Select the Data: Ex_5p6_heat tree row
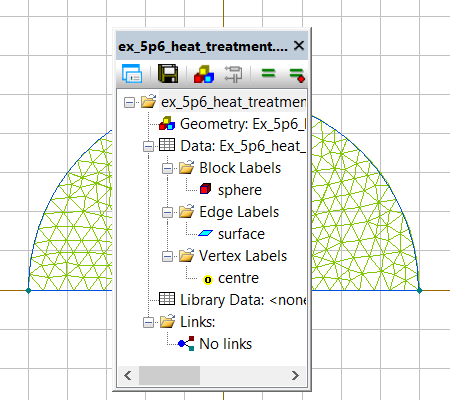Screen dimensions: 450x400 click(x=243, y=146)
